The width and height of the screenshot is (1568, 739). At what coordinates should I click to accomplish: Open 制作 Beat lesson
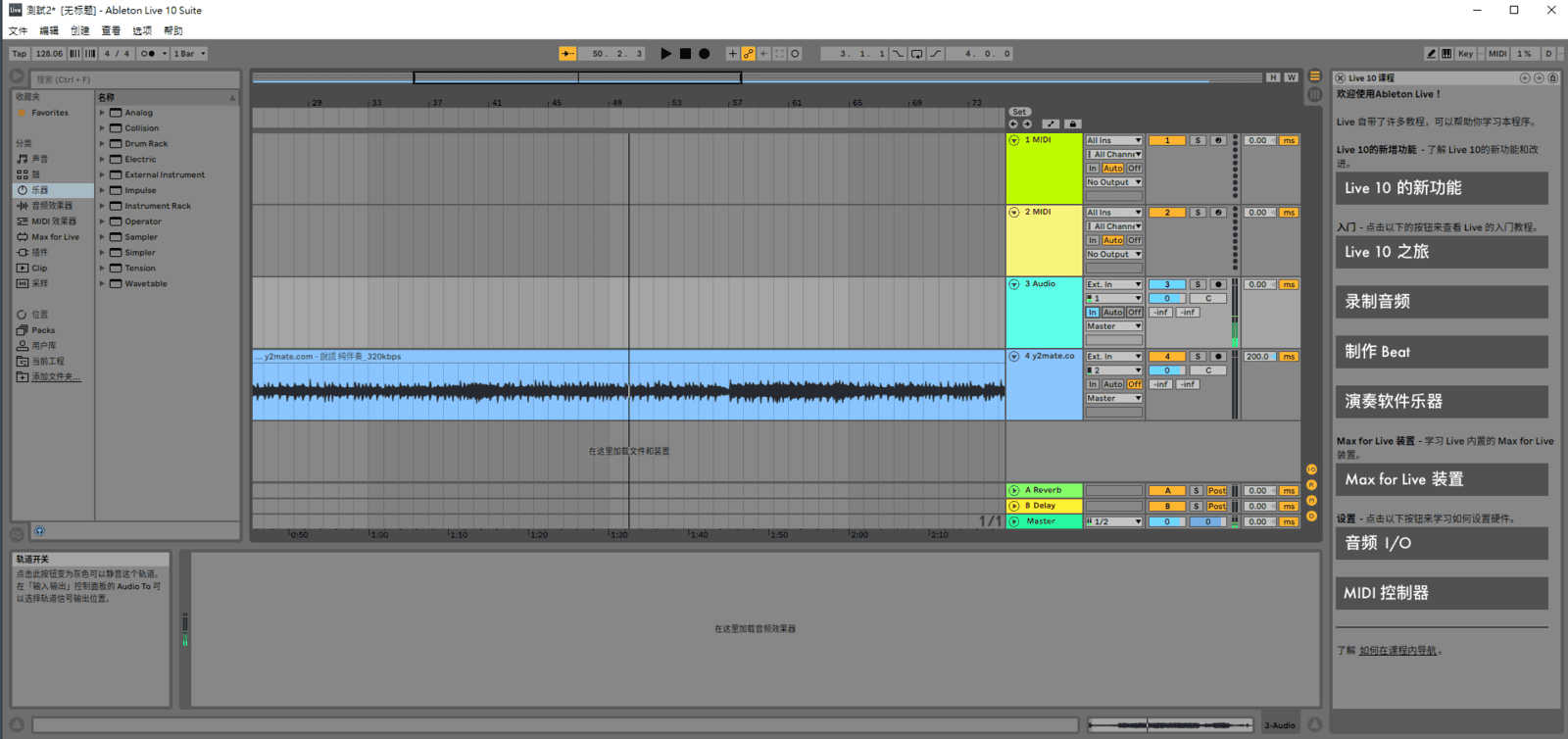click(1442, 352)
